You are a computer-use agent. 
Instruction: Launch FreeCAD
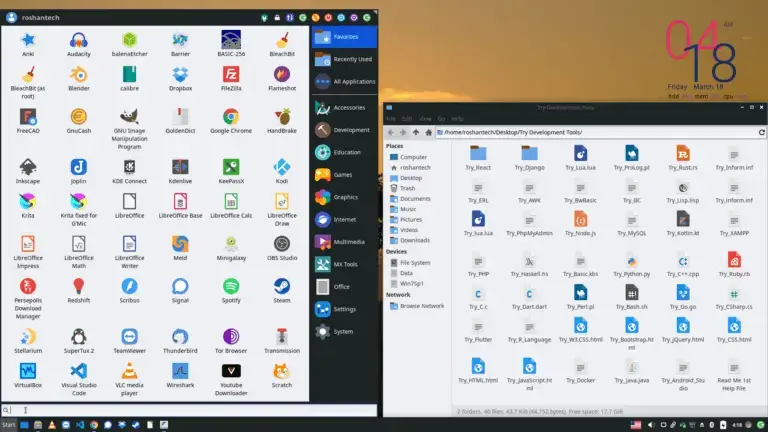tap(28, 121)
